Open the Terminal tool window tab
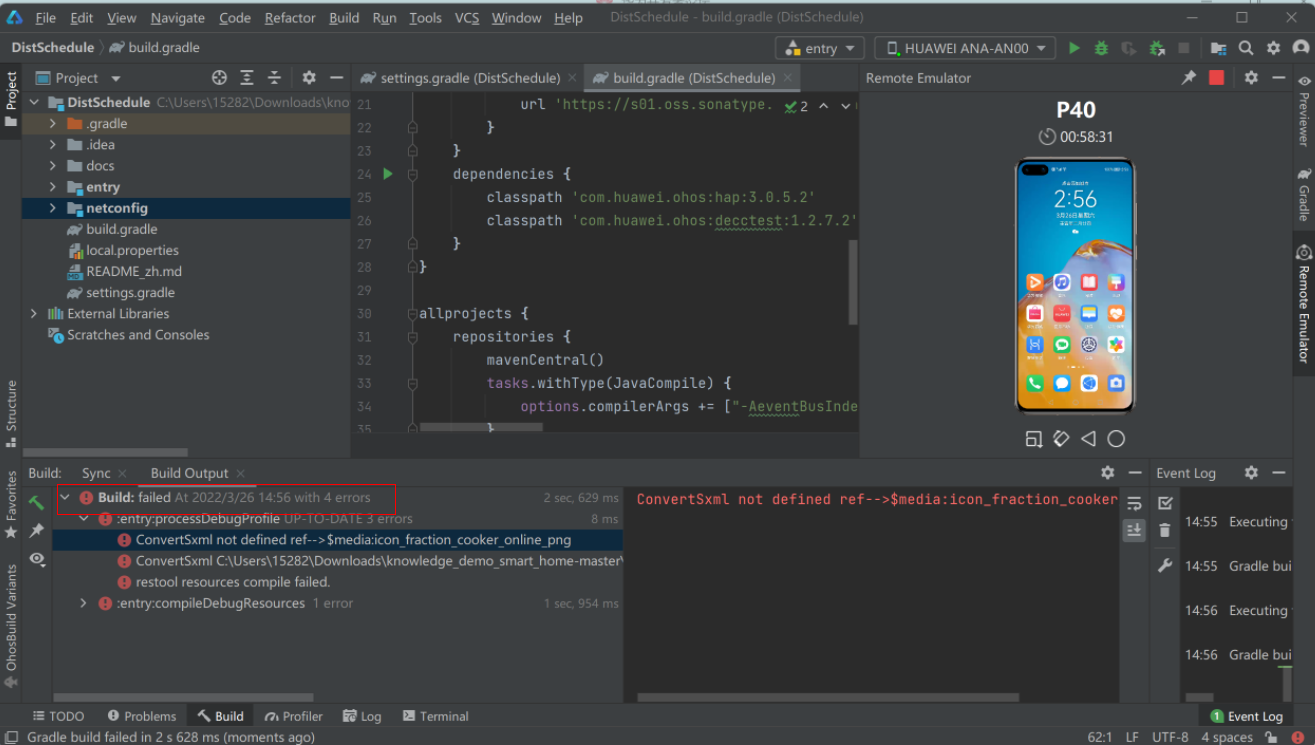 435,716
